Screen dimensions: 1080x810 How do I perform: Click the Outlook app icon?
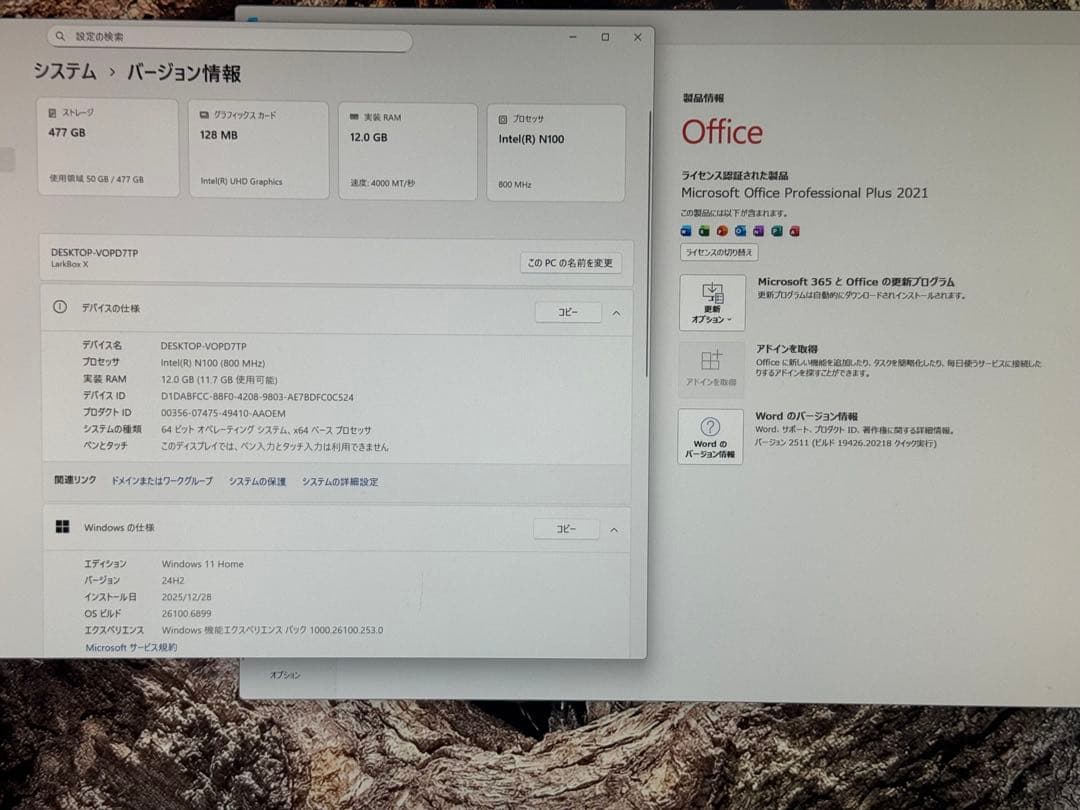pyautogui.click(x=740, y=231)
